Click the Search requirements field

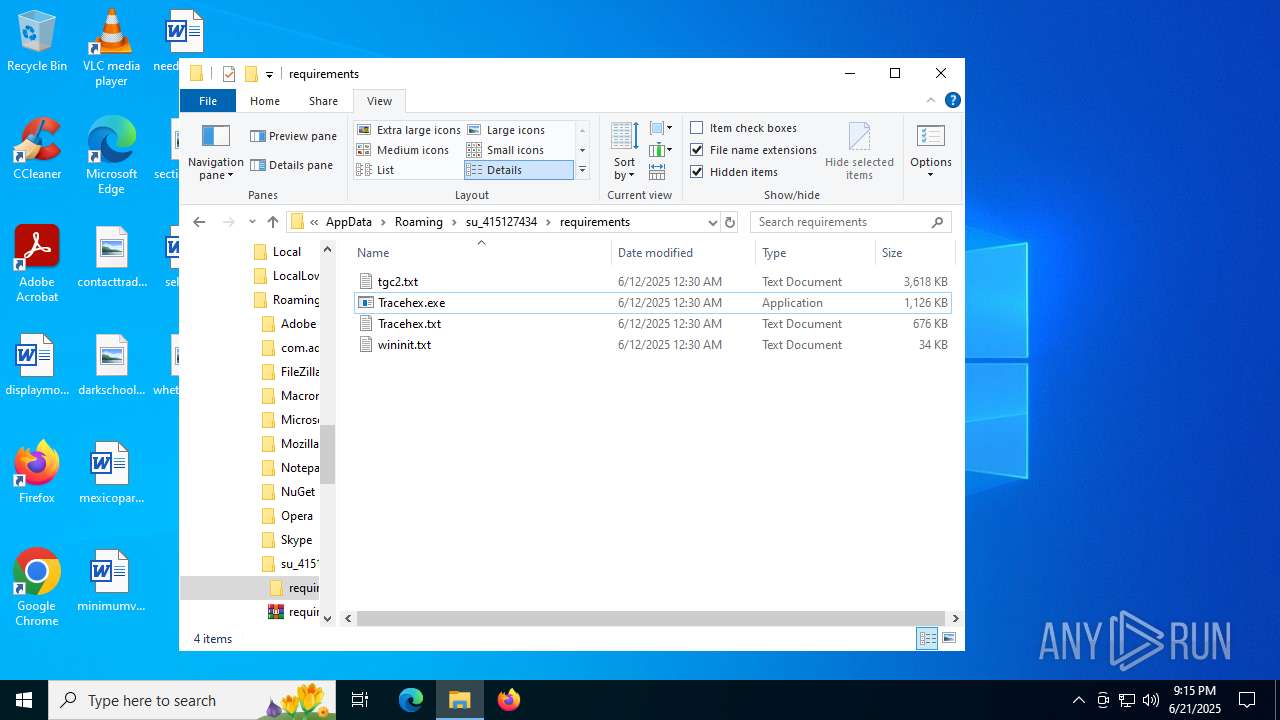[850, 222]
